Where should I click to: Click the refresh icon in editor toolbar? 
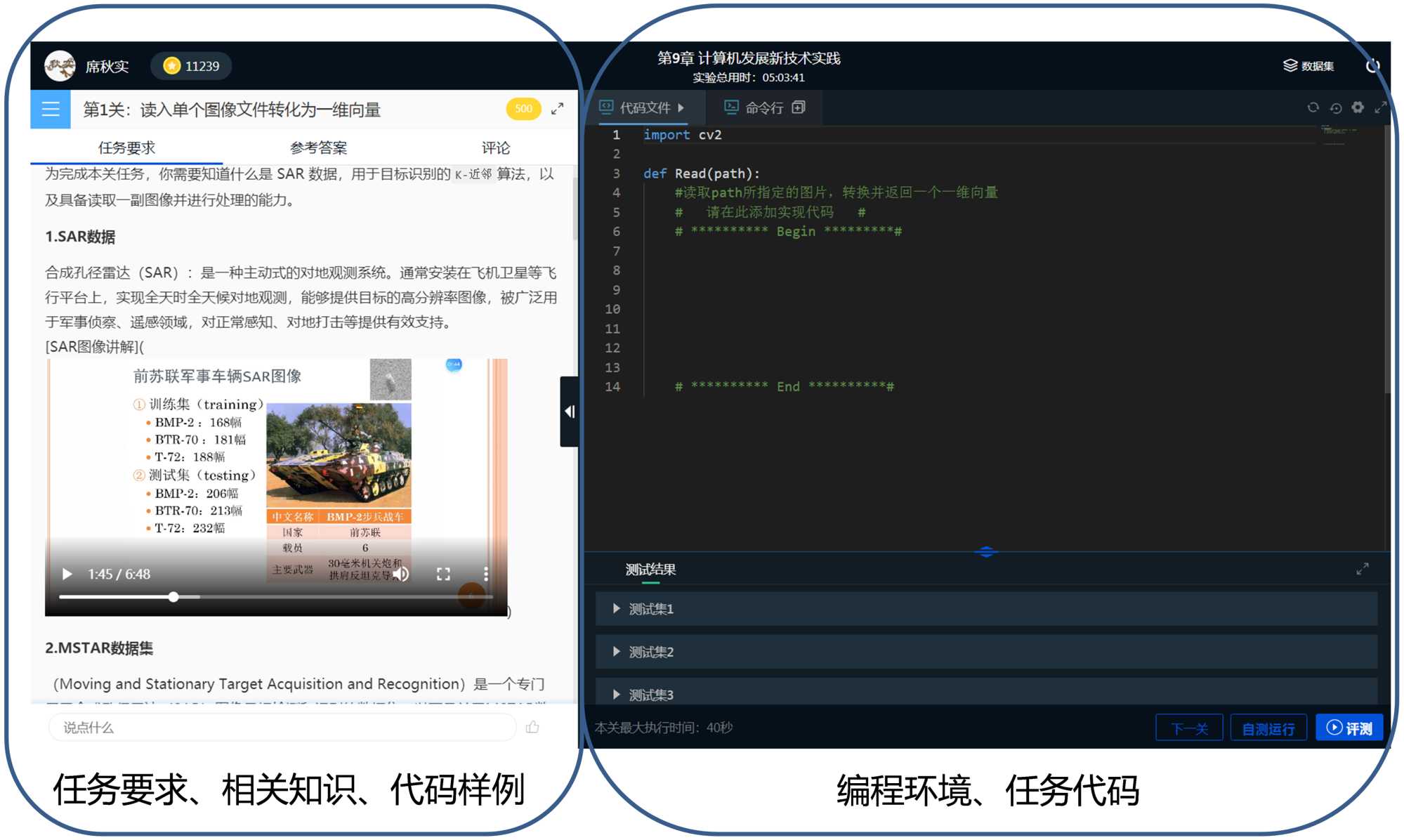[1313, 107]
